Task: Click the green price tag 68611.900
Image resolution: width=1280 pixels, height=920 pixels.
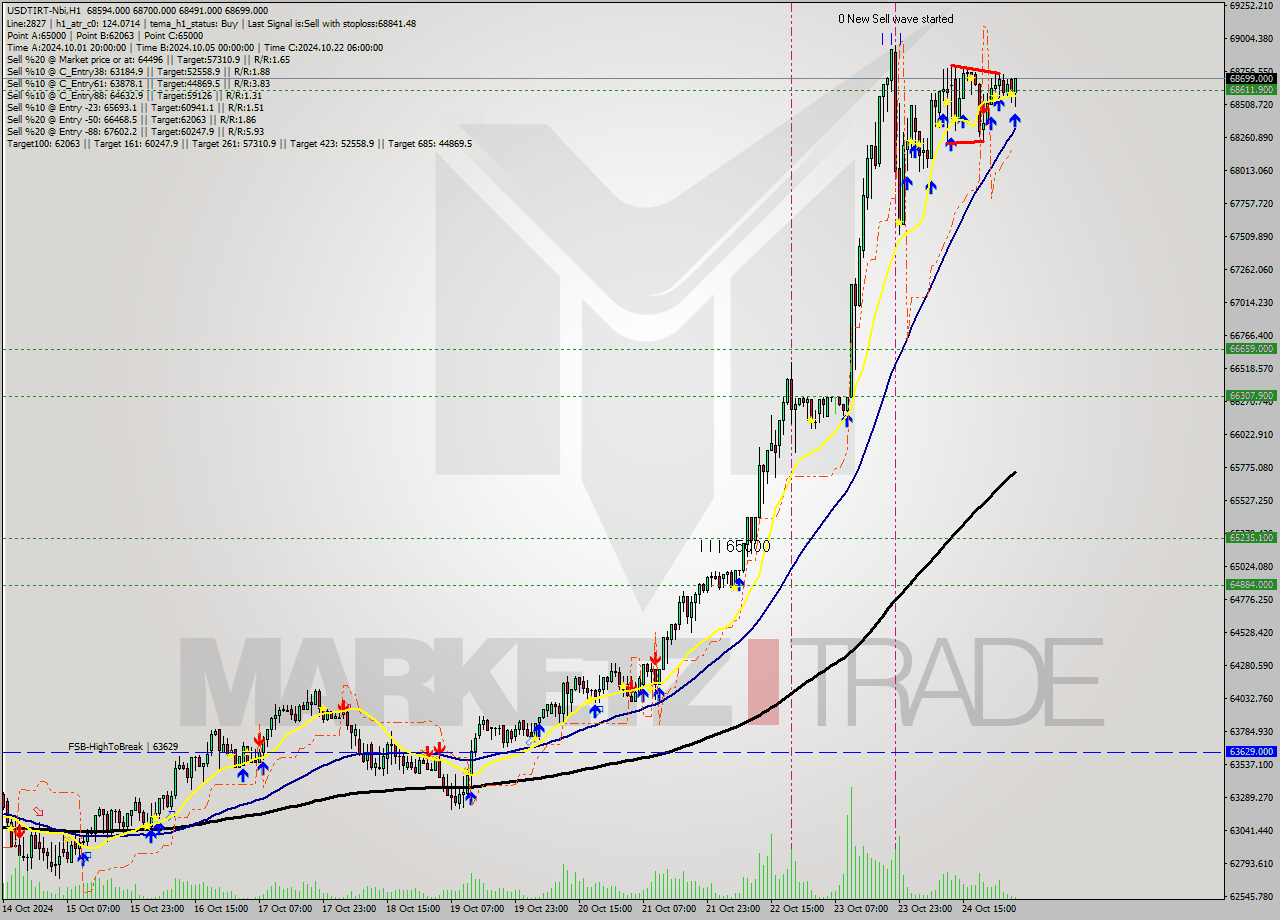Action: [x=1251, y=89]
